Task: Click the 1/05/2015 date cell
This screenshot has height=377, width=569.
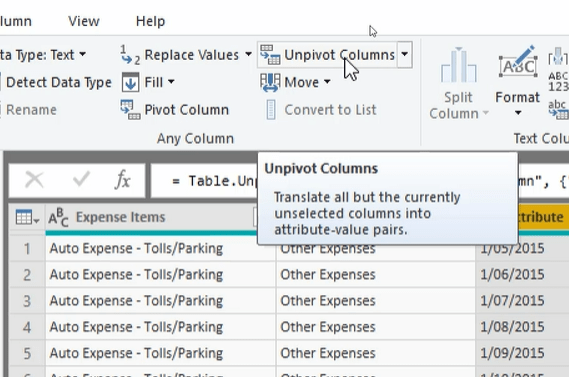Action: (523, 251)
